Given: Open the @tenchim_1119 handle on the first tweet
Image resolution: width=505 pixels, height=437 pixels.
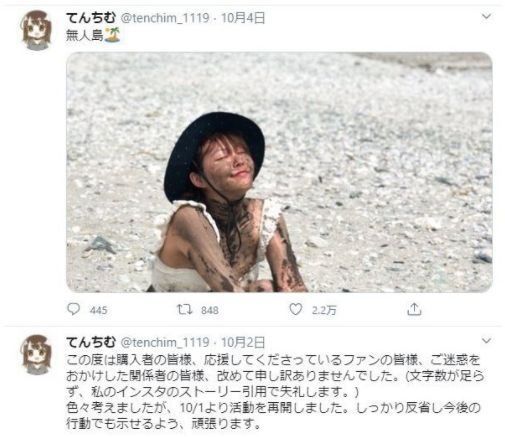Looking at the screenshot, I should [x=165, y=18].
